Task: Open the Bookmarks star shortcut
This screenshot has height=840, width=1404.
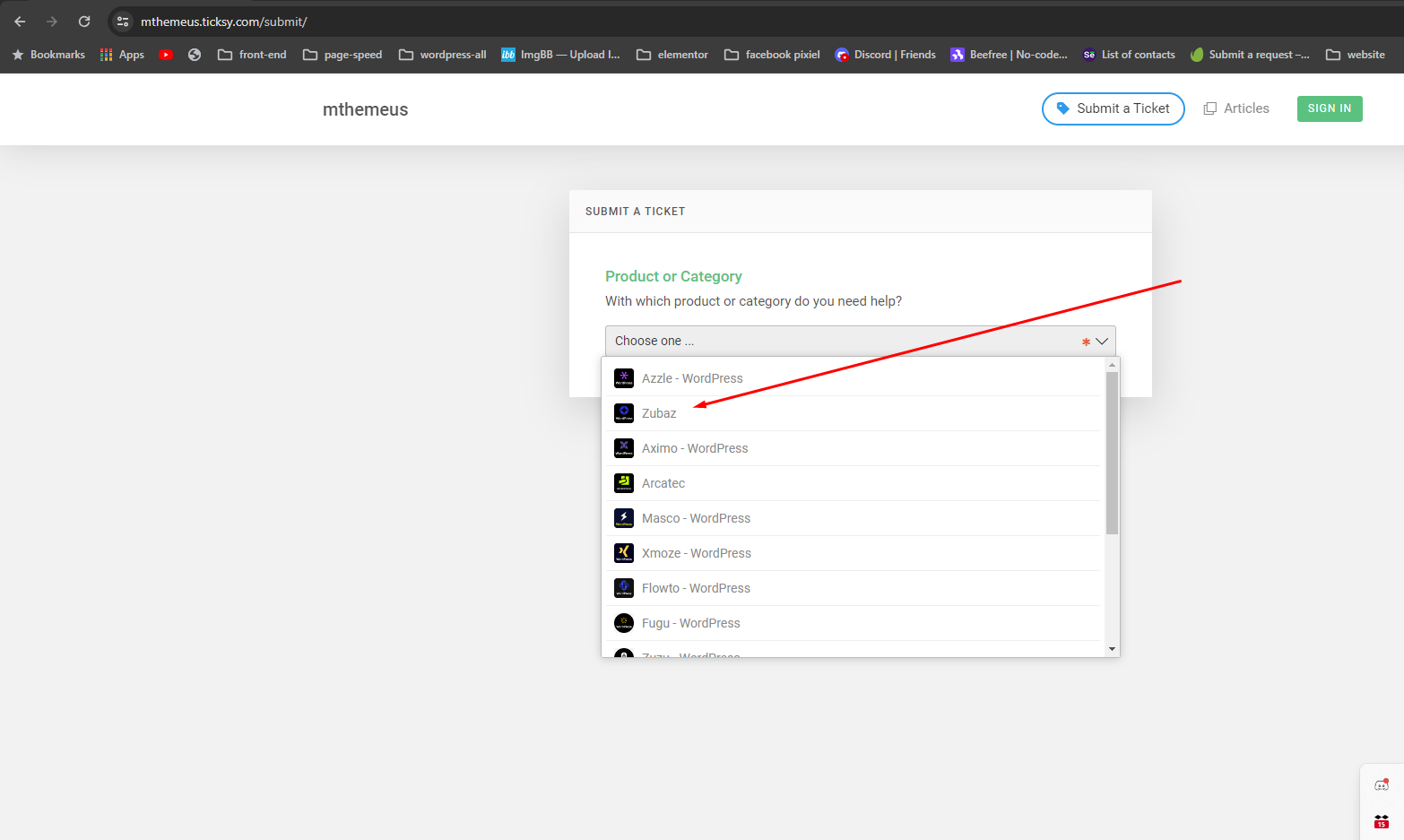Action: point(48,55)
